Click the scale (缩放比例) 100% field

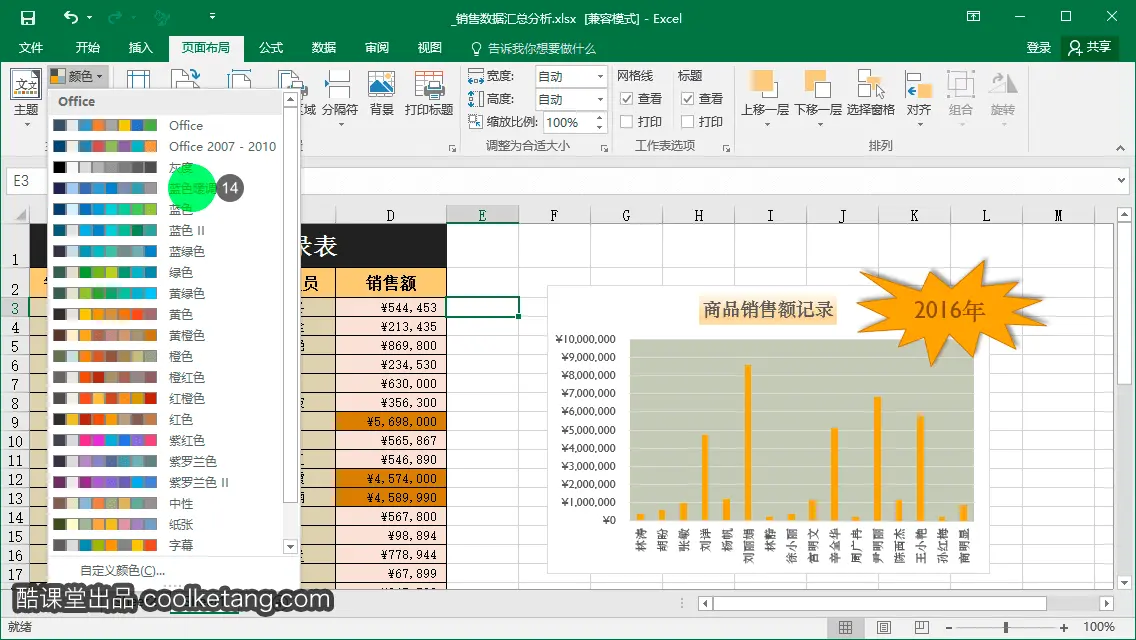click(568, 122)
